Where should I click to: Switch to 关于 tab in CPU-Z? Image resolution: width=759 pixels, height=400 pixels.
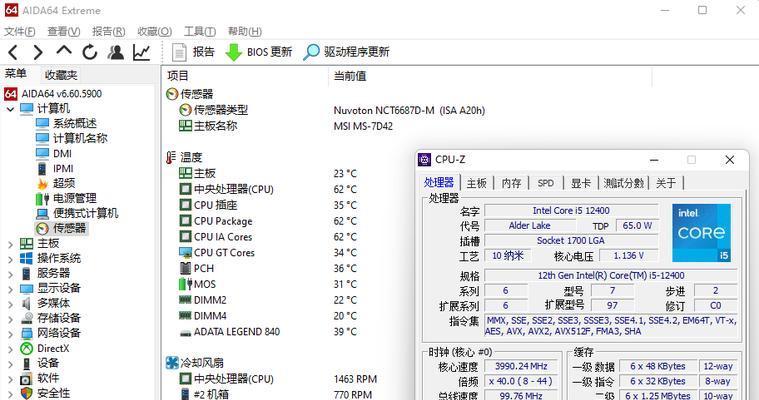coord(666,183)
